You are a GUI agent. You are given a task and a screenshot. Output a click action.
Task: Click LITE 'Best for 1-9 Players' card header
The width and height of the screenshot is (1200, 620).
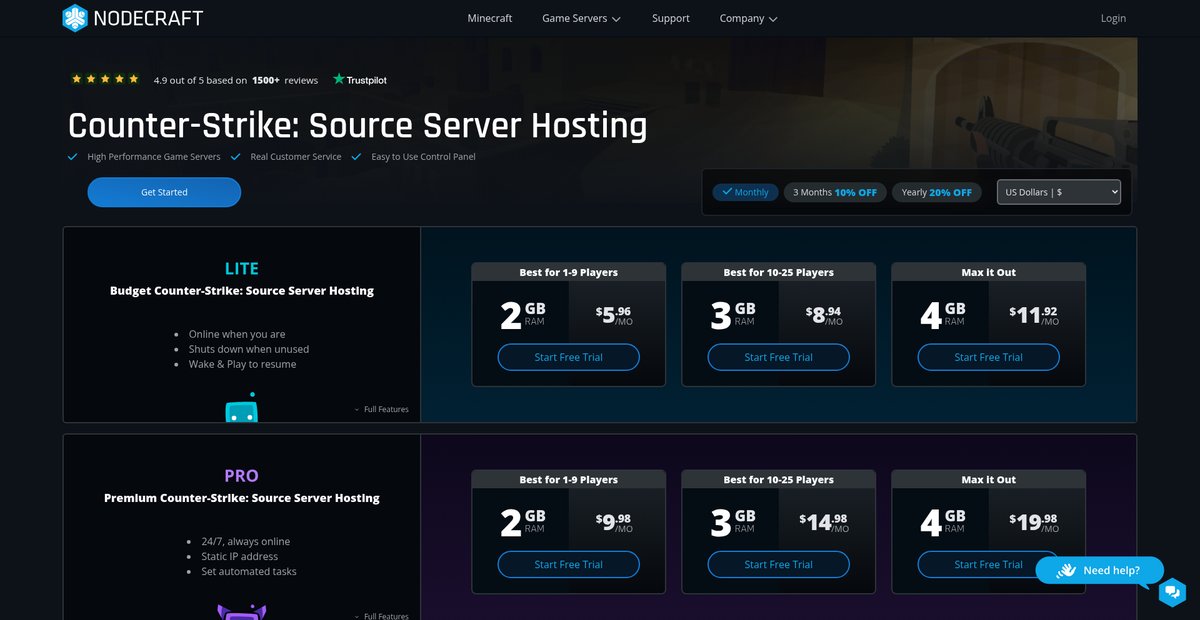pyautogui.click(x=569, y=272)
